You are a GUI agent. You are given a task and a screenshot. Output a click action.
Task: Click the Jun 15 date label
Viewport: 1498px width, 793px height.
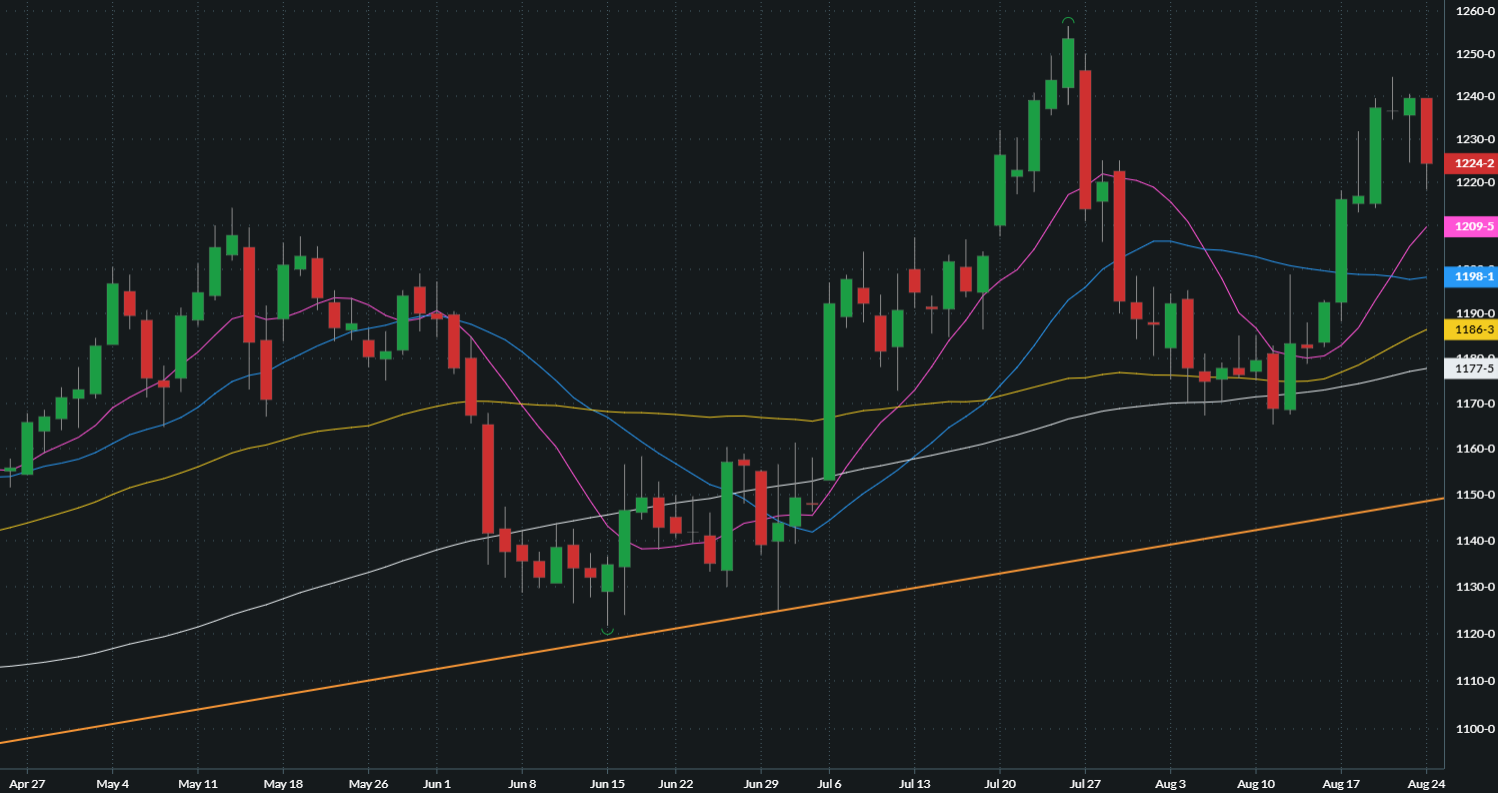click(607, 783)
